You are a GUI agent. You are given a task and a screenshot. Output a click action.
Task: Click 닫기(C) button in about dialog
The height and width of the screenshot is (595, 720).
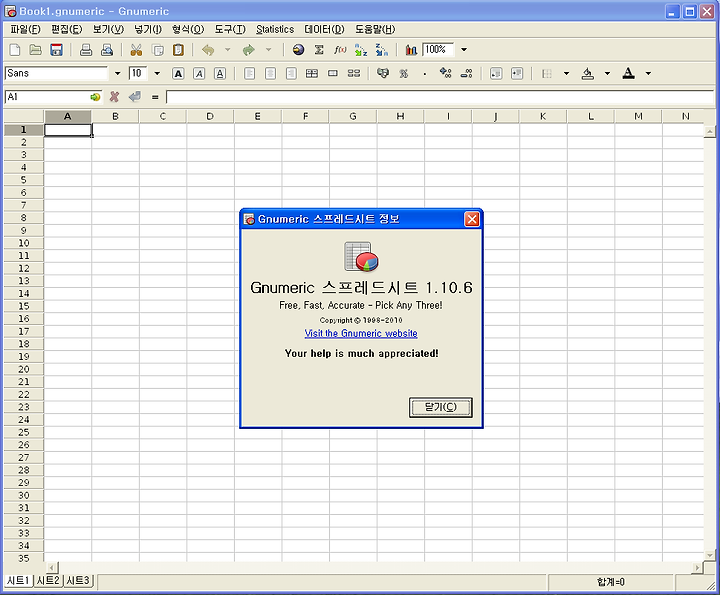coord(440,407)
